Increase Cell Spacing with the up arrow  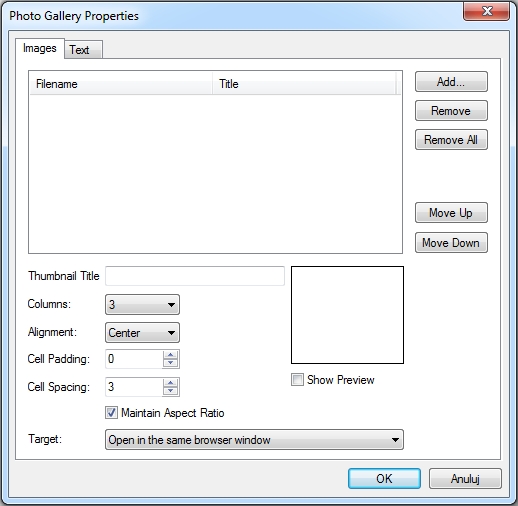click(x=171, y=383)
